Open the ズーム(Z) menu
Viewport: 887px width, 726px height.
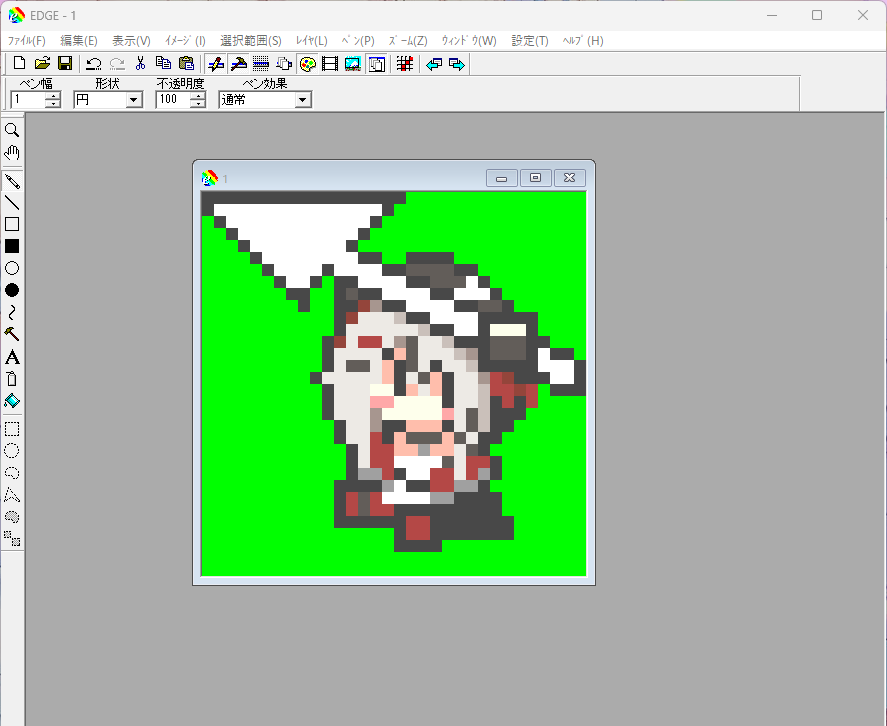click(x=408, y=41)
